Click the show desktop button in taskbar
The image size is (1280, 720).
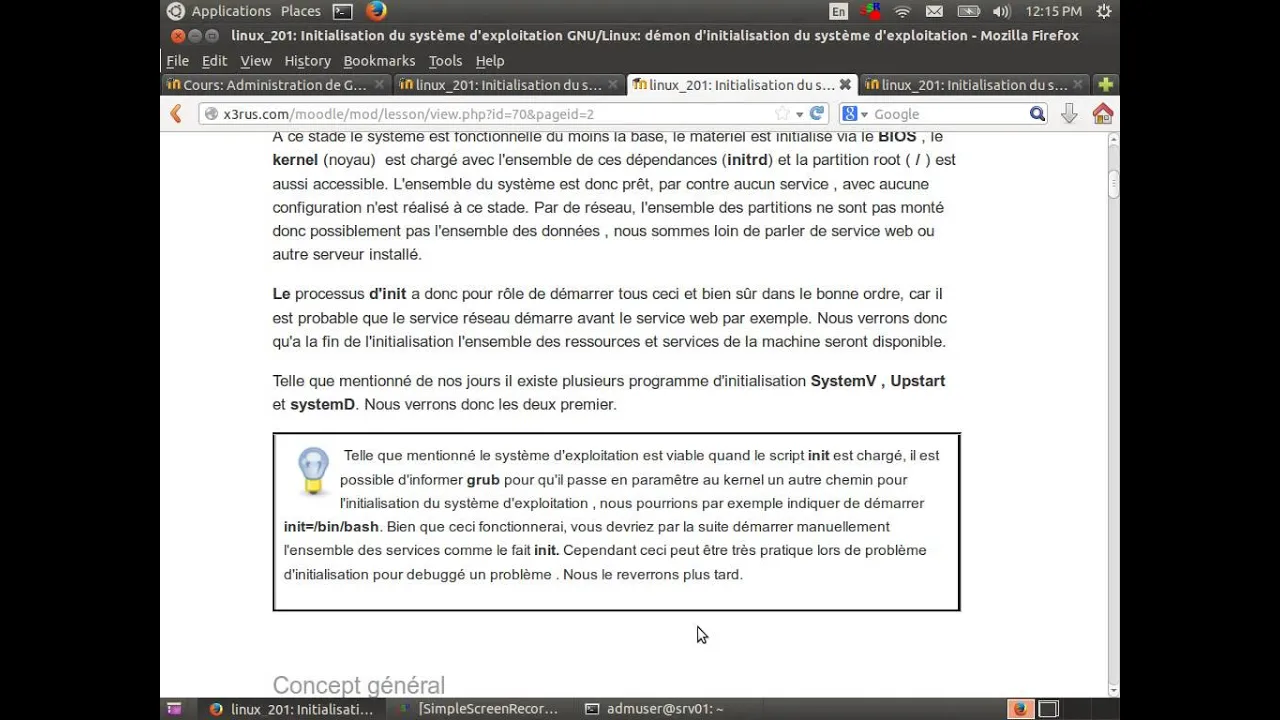click(x=175, y=709)
